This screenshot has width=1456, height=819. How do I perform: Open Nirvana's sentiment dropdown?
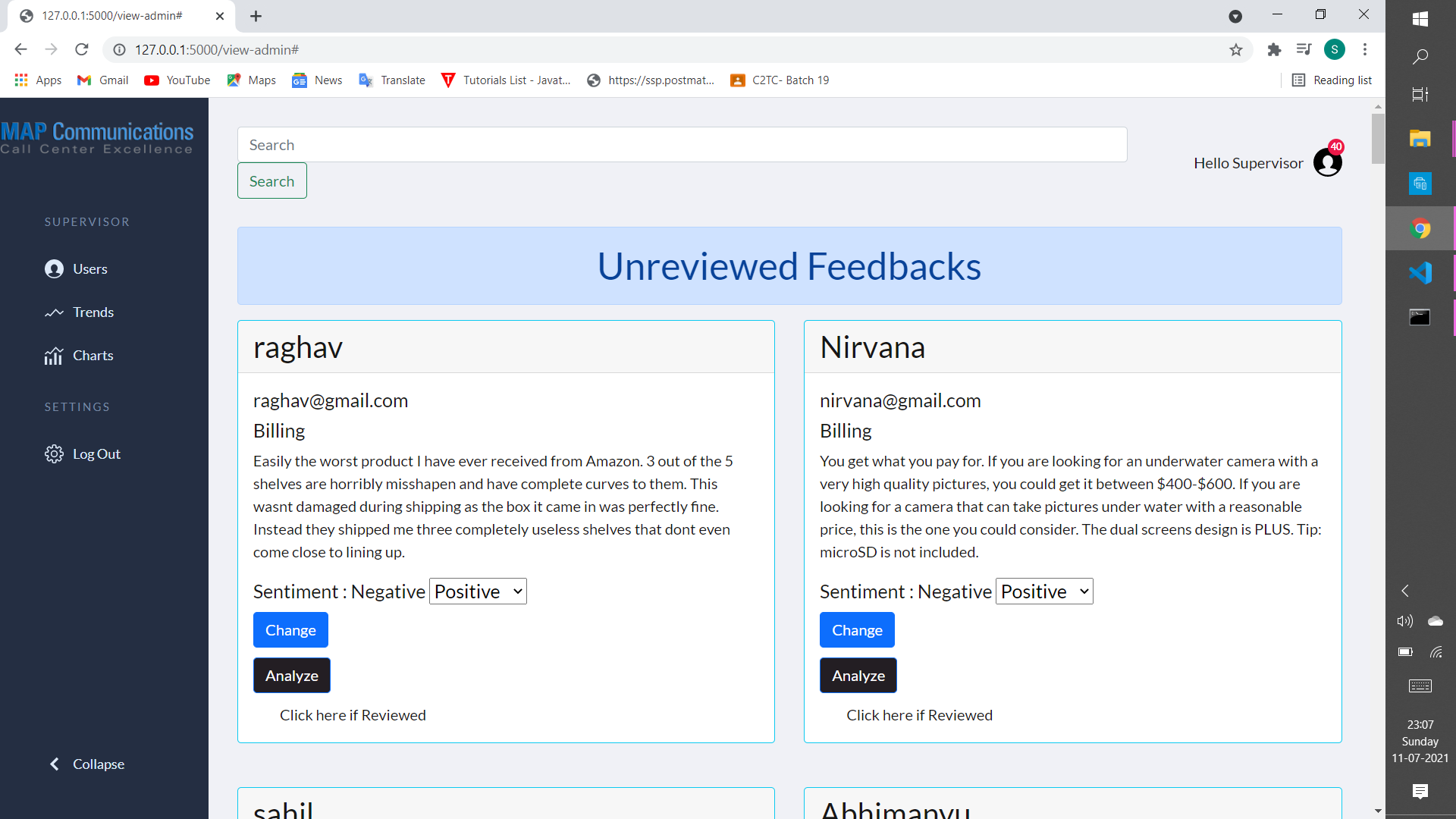point(1043,591)
